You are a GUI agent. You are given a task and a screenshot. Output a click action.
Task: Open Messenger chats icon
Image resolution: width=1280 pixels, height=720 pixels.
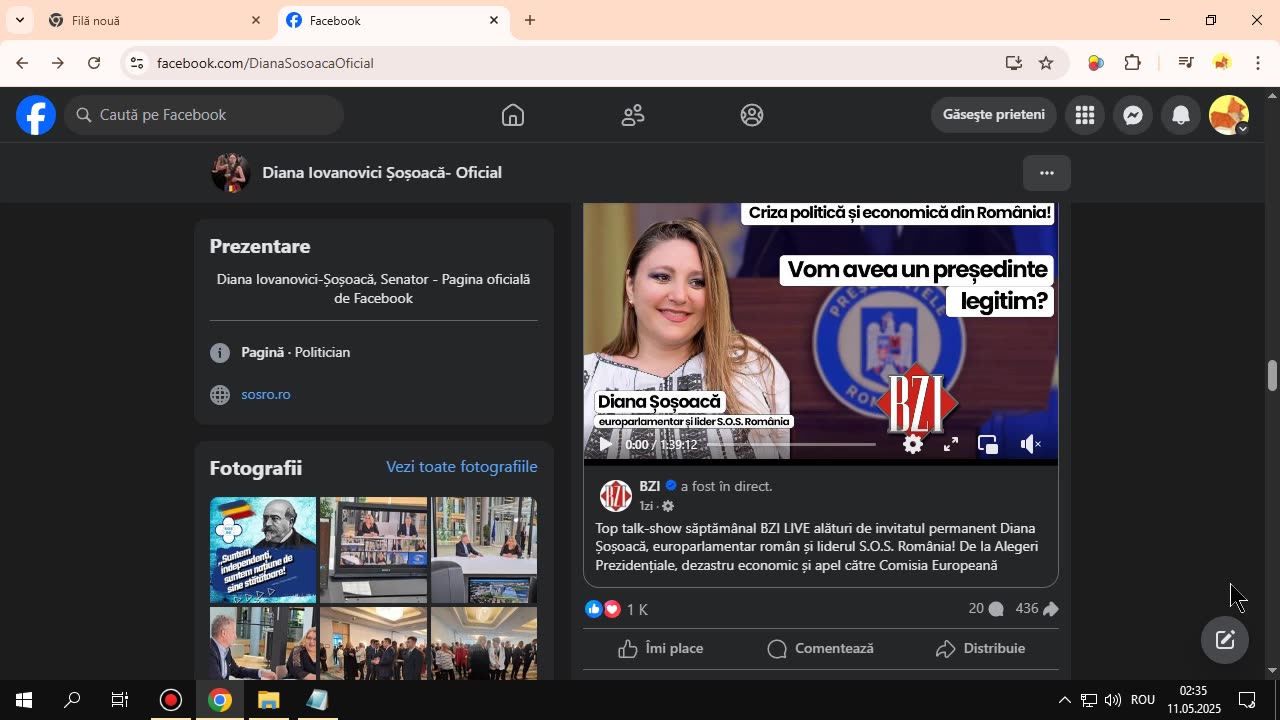pos(1133,115)
